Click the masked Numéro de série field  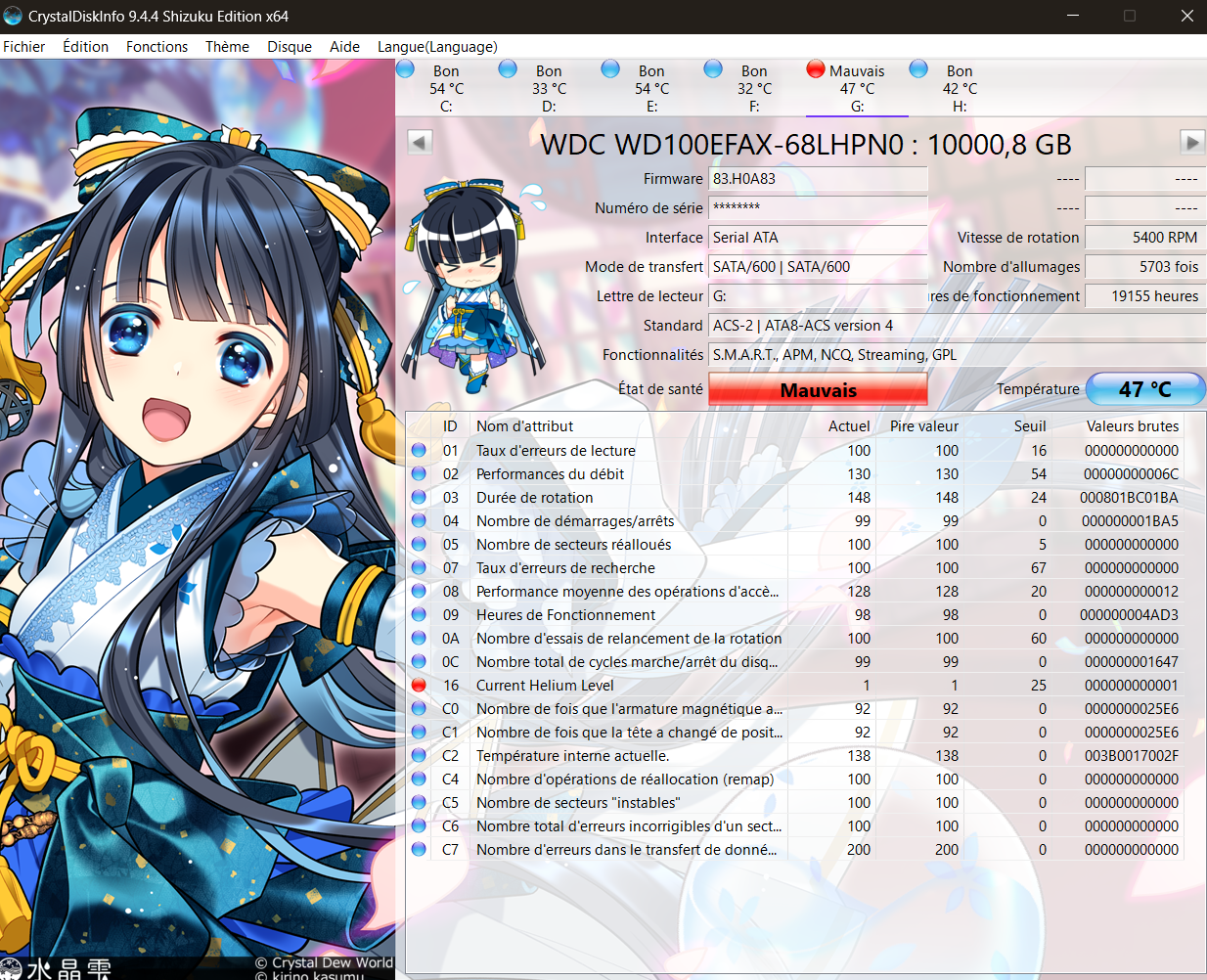click(x=818, y=208)
